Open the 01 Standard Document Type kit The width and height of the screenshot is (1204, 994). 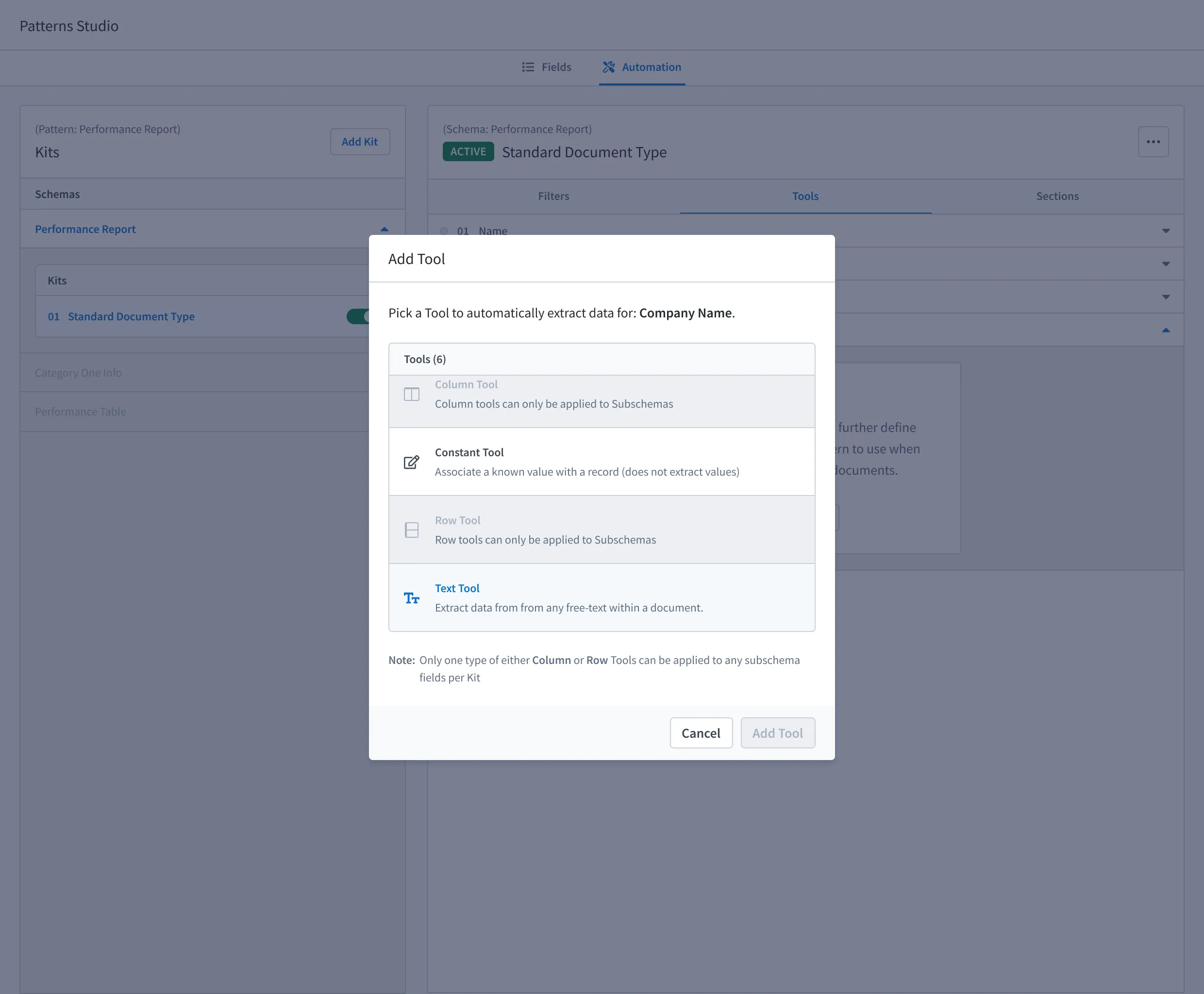121,316
